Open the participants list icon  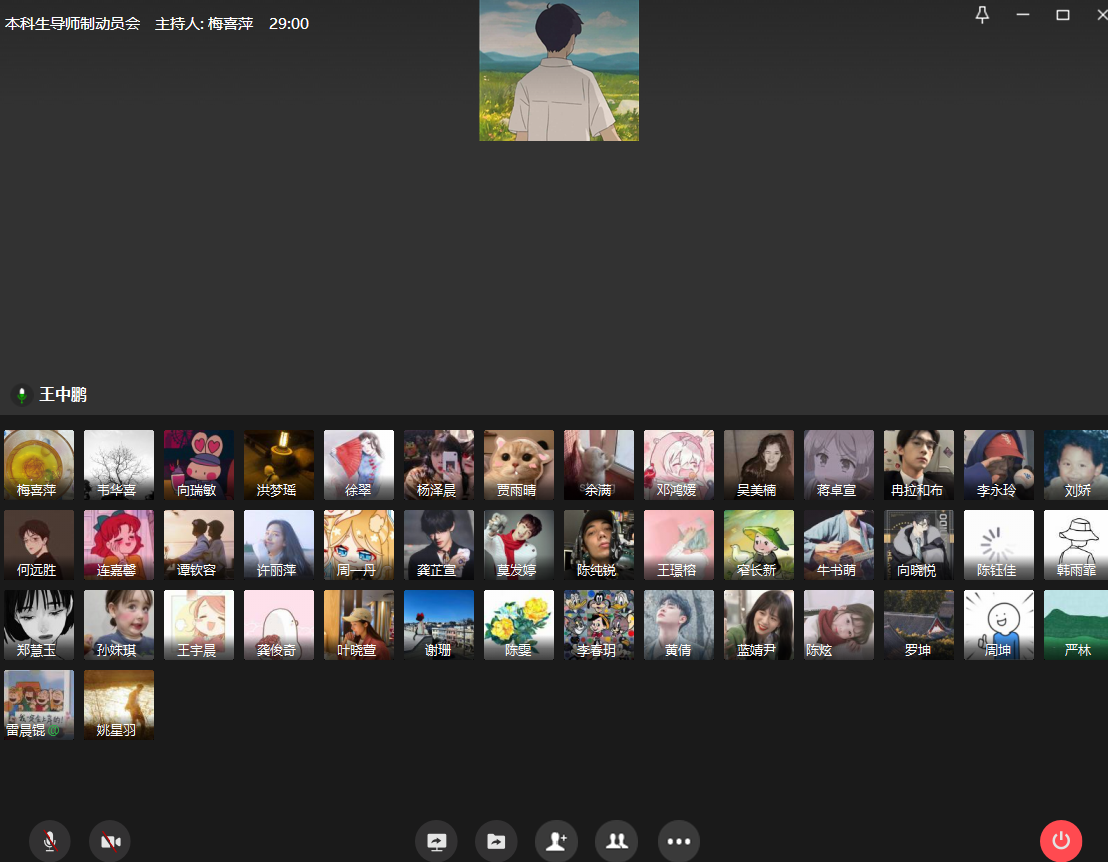(x=616, y=841)
